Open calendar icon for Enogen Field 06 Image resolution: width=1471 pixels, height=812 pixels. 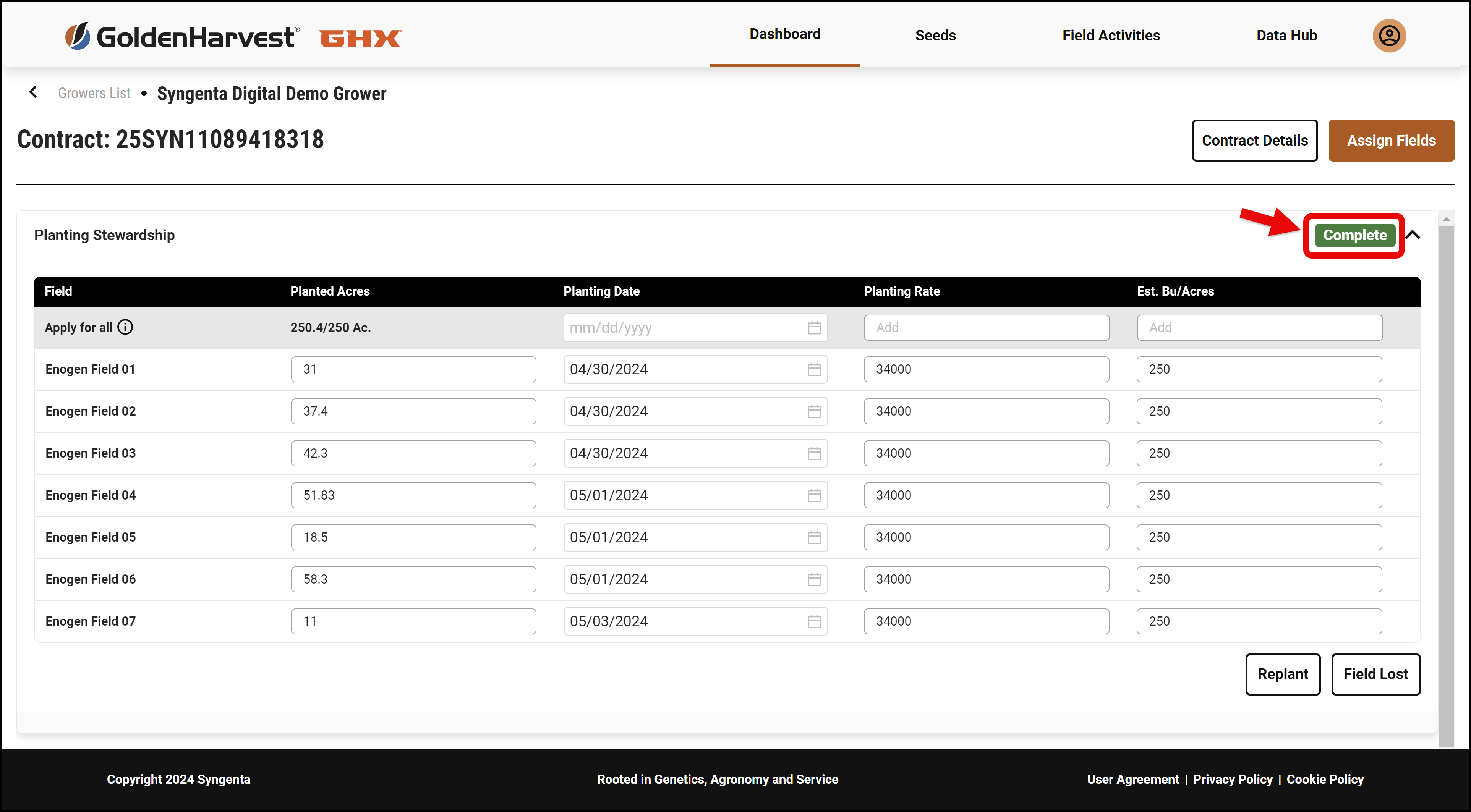coord(814,579)
